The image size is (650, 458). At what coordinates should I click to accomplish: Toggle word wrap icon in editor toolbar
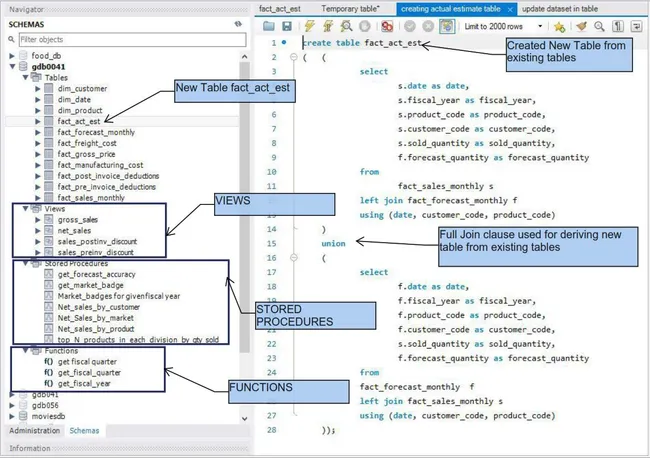pos(636,27)
